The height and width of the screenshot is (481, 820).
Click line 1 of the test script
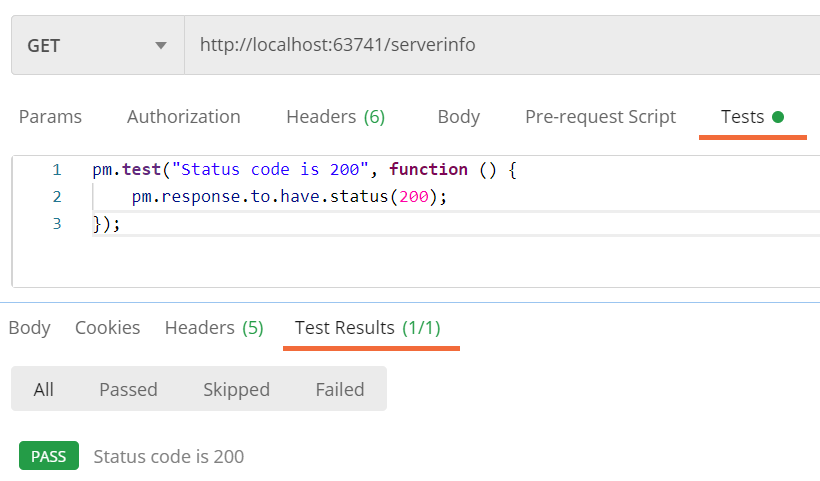pyautogui.click(x=304, y=169)
